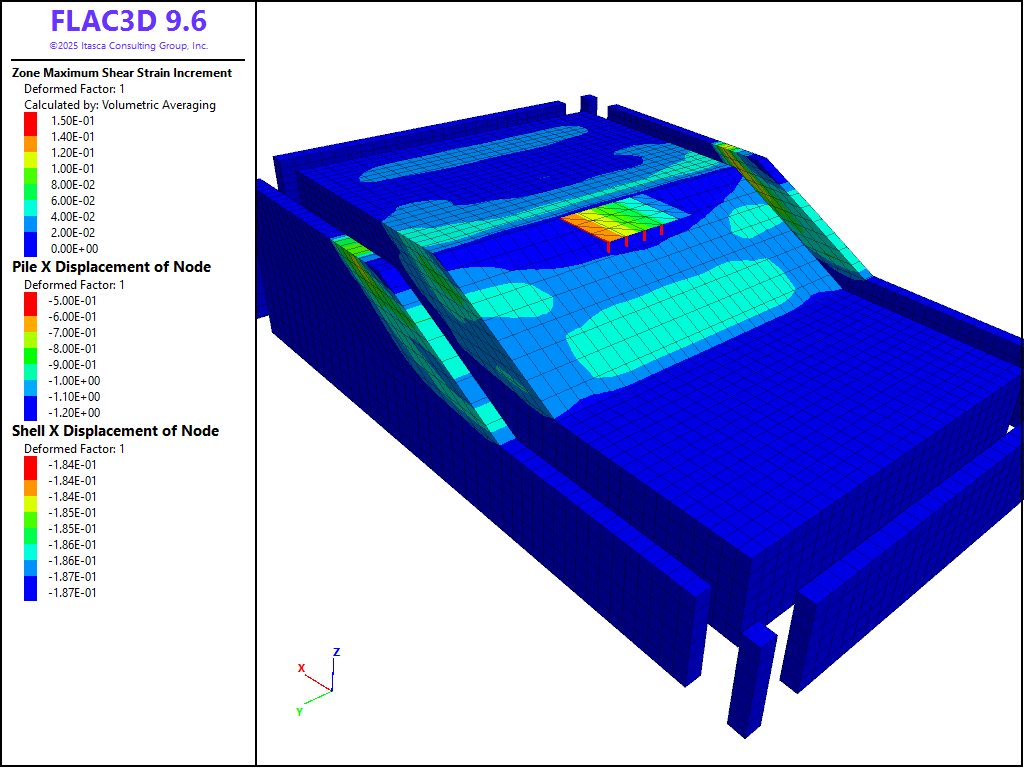Screen dimensions: 1024x768
Task: Click the red 1.50E-01 shear strain swatch
Action: pos(30,120)
